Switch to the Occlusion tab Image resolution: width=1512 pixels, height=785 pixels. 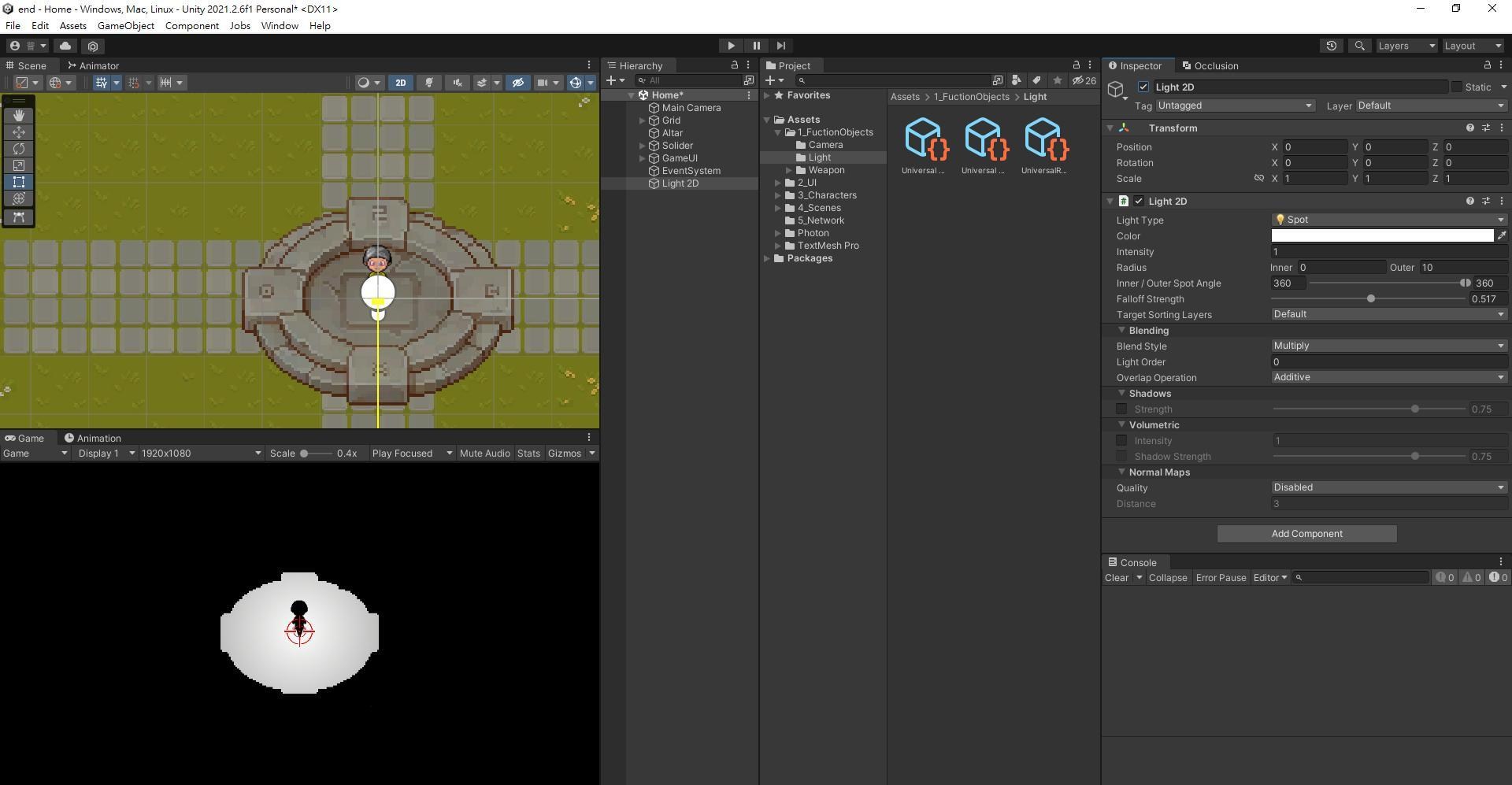[x=1210, y=65]
